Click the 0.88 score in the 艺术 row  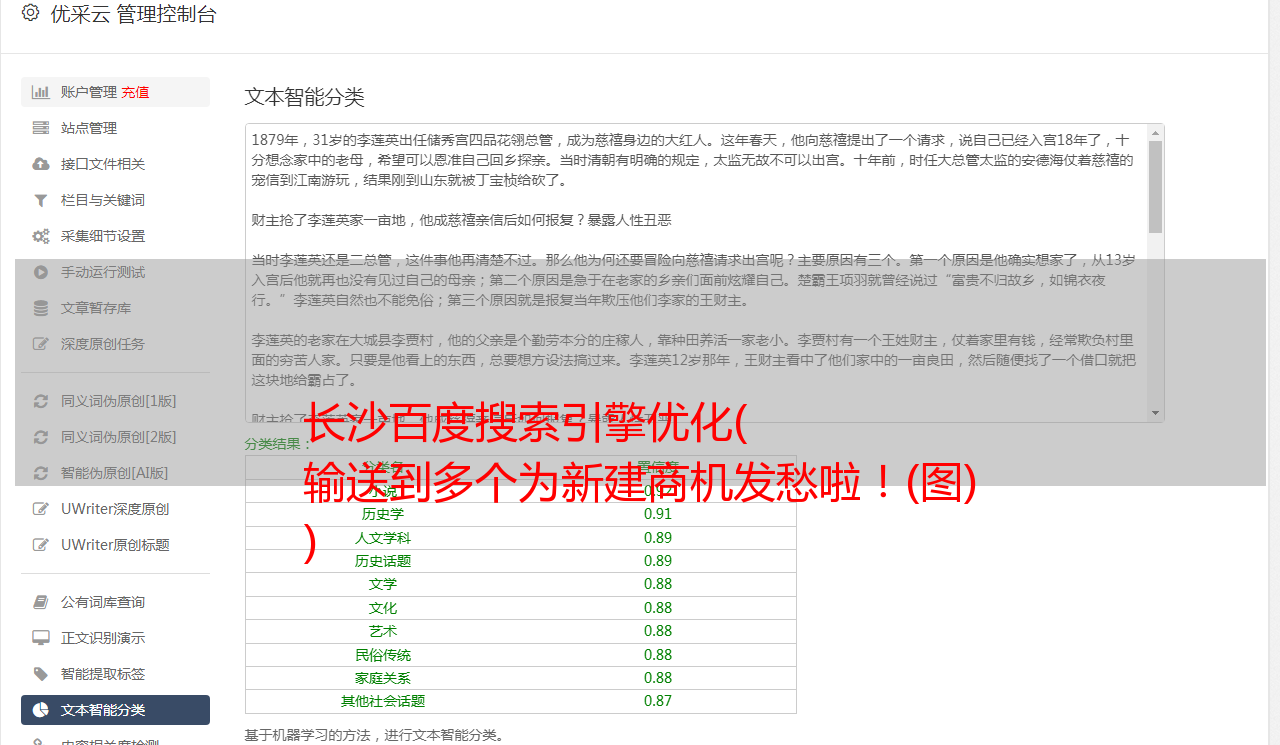coord(658,631)
